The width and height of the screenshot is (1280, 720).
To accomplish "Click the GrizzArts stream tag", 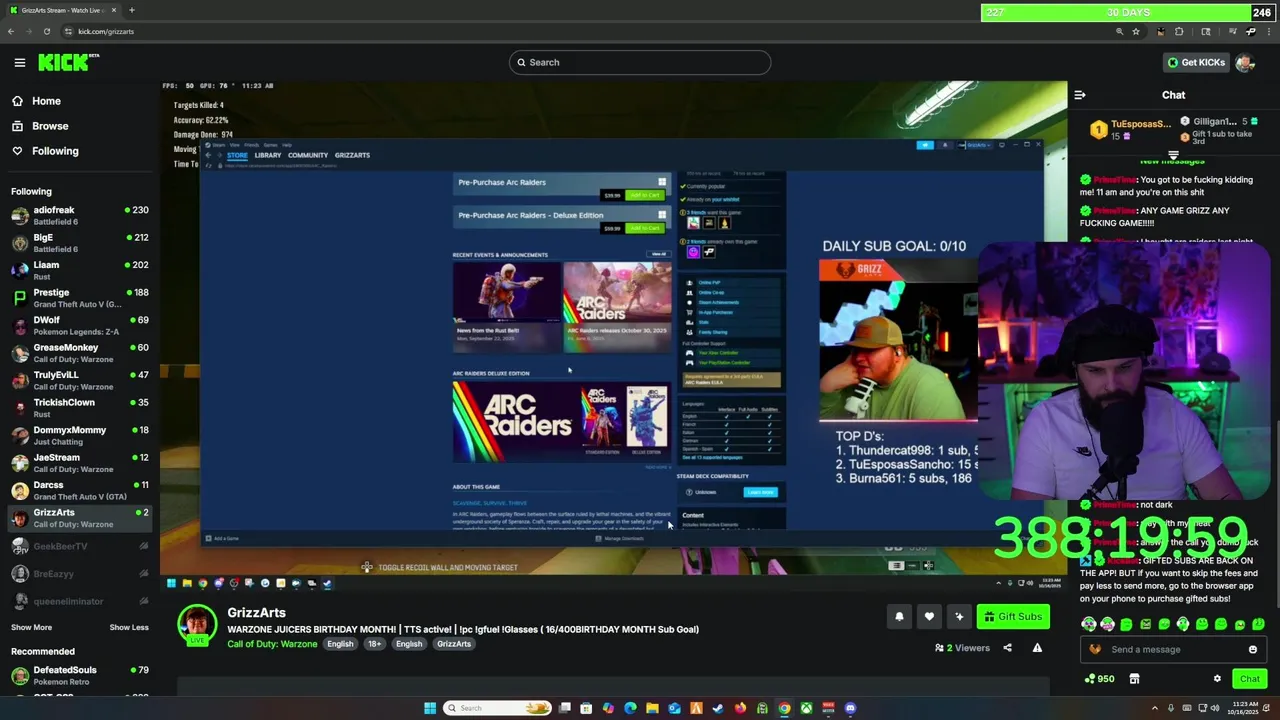I will 454,644.
